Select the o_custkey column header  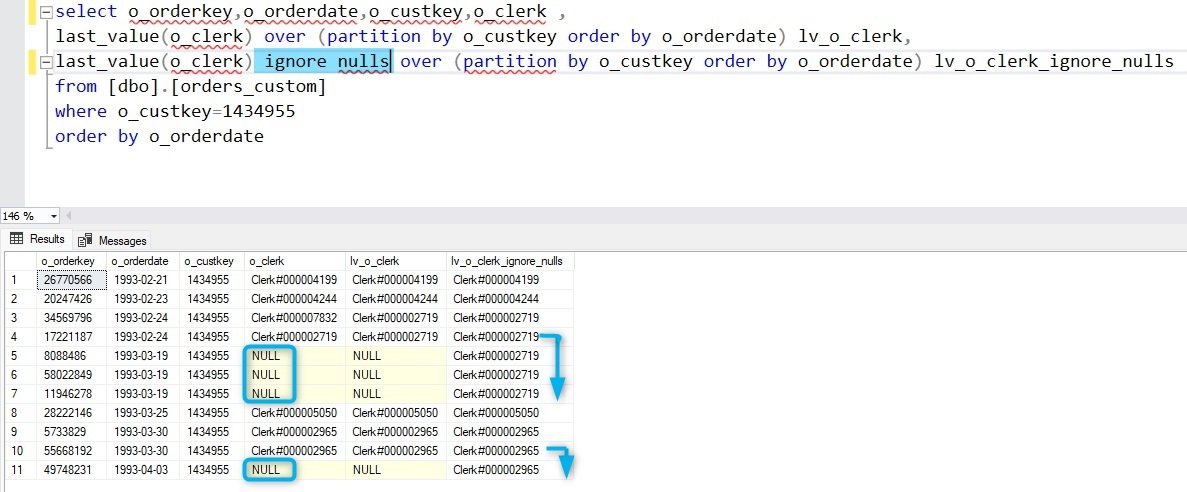tap(213, 261)
